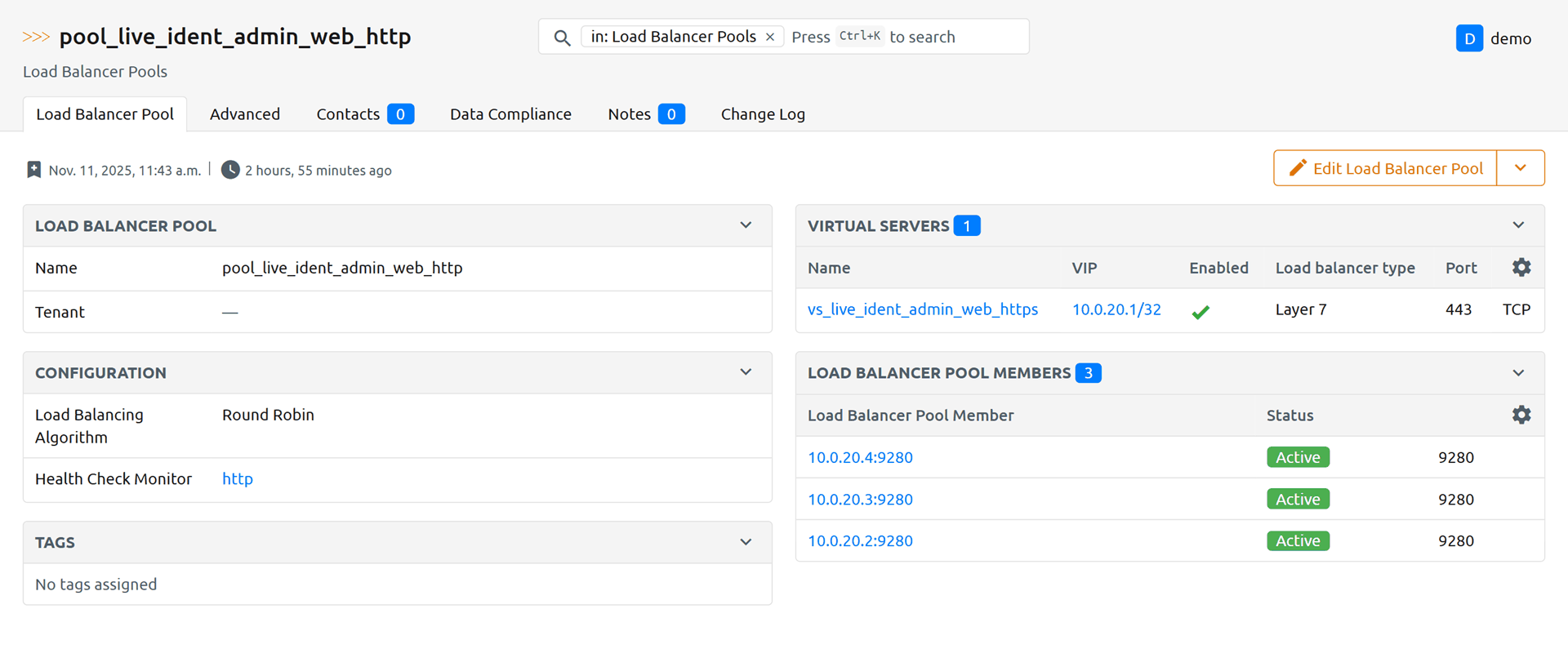1568x658 pixels.
Task: Open Virtual Servers table settings gear
Action: tap(1521, 268)
